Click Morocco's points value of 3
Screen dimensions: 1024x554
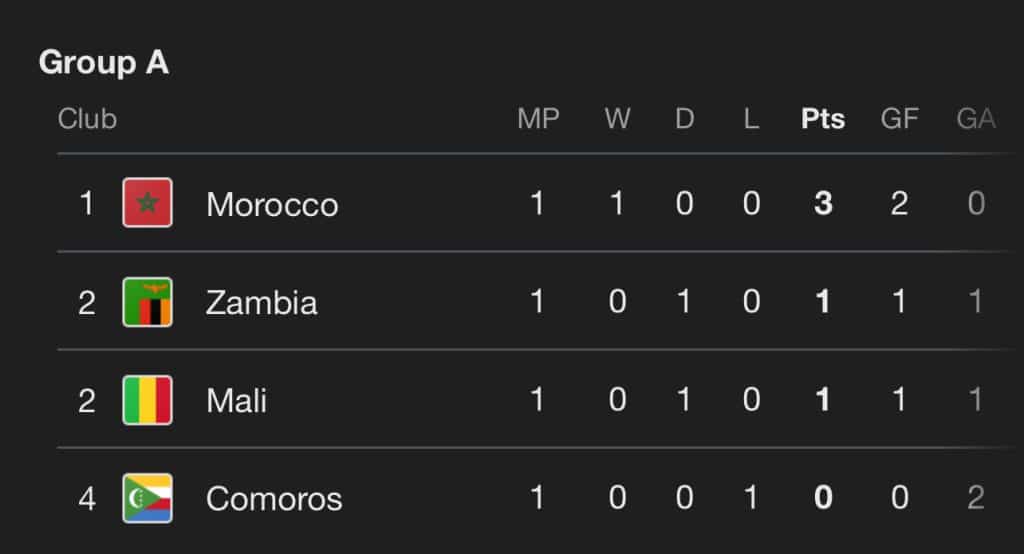pos(823,205)
